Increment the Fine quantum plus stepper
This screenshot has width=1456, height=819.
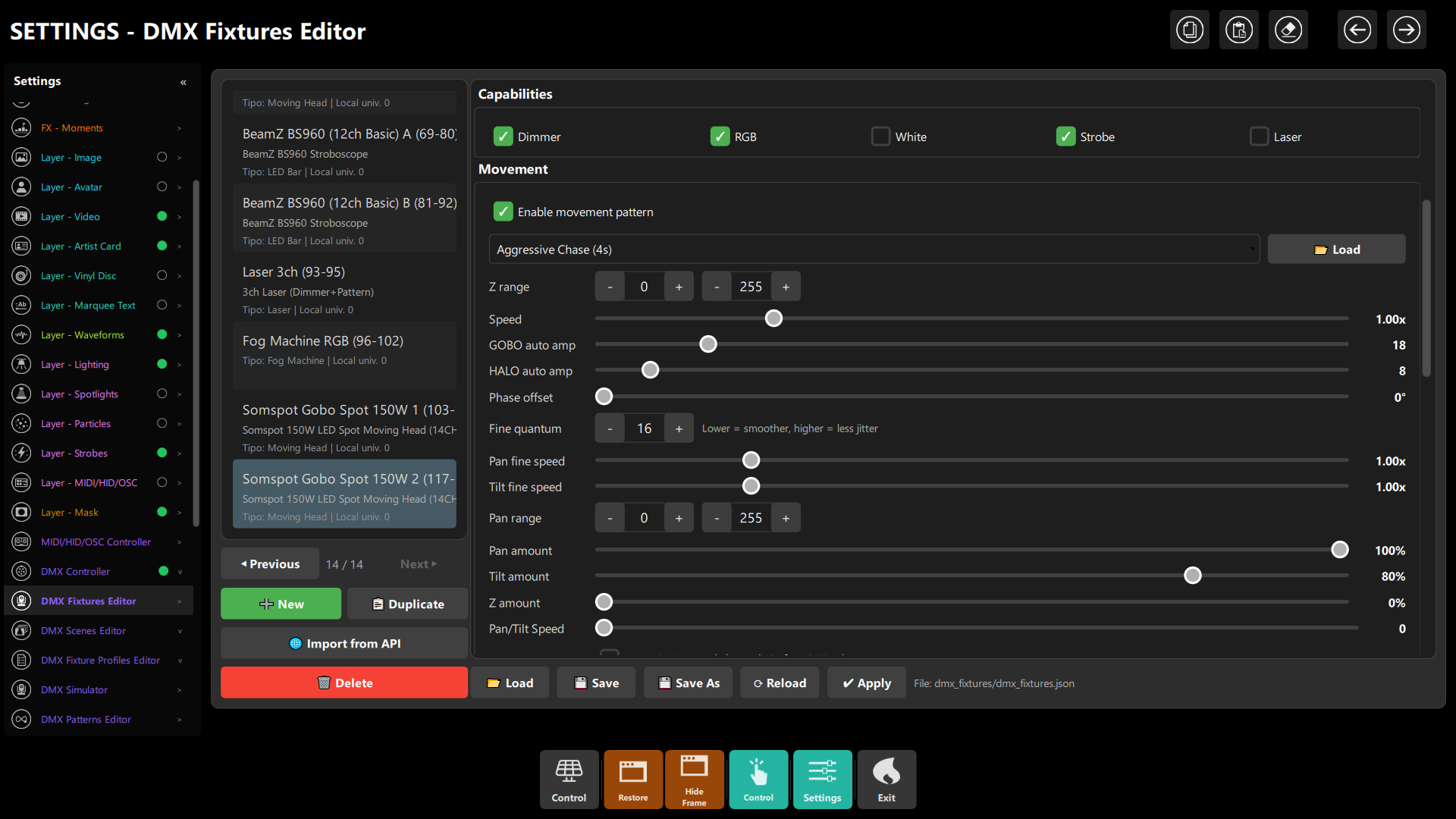(x=679, y=428)
